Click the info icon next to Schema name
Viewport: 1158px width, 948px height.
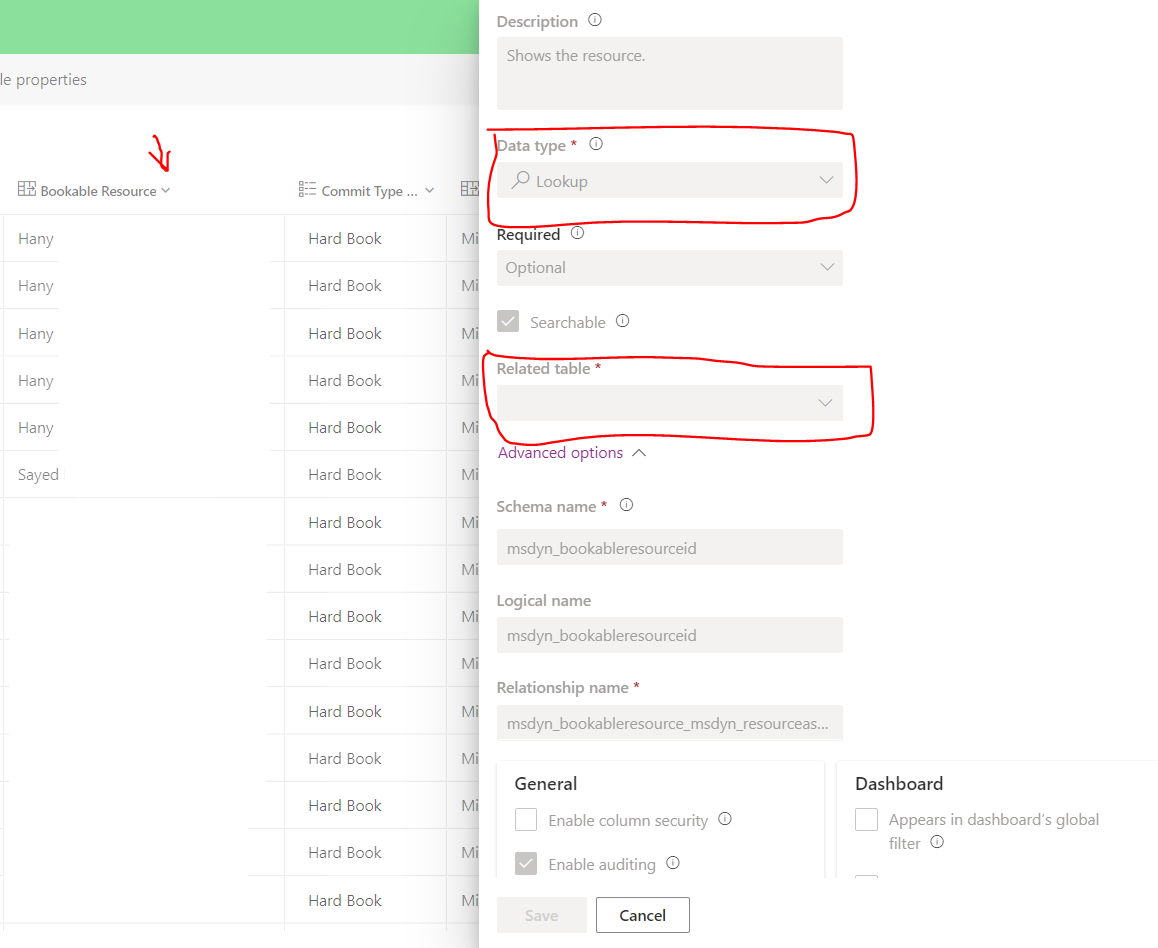pos(626,505)
